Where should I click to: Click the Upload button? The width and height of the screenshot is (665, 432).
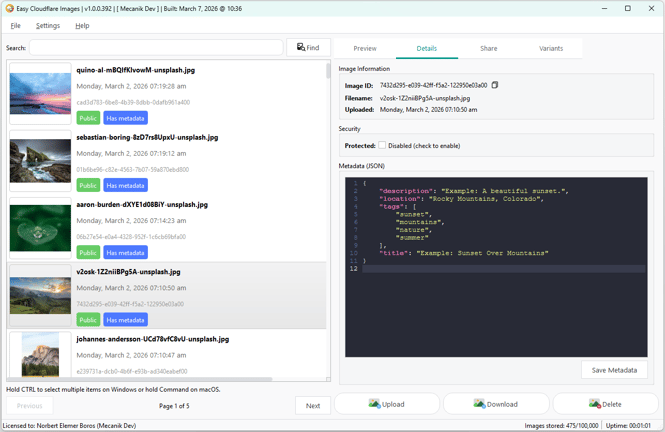click(x=387, y=404)
